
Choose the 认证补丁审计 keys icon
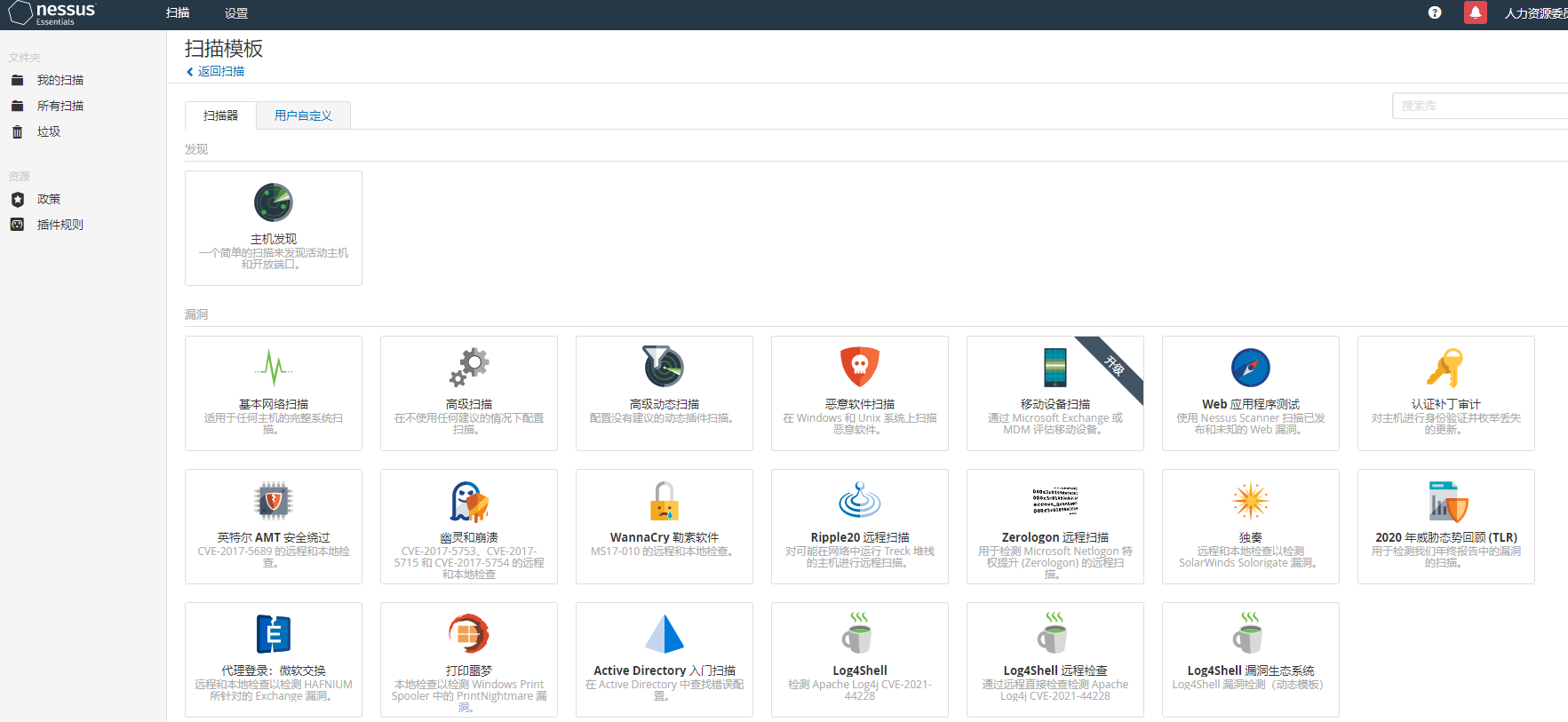1445,367
